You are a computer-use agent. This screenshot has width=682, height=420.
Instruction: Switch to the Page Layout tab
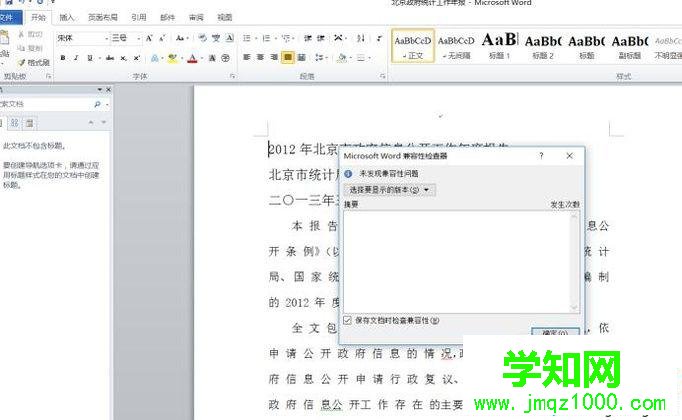tap(103, 17)
